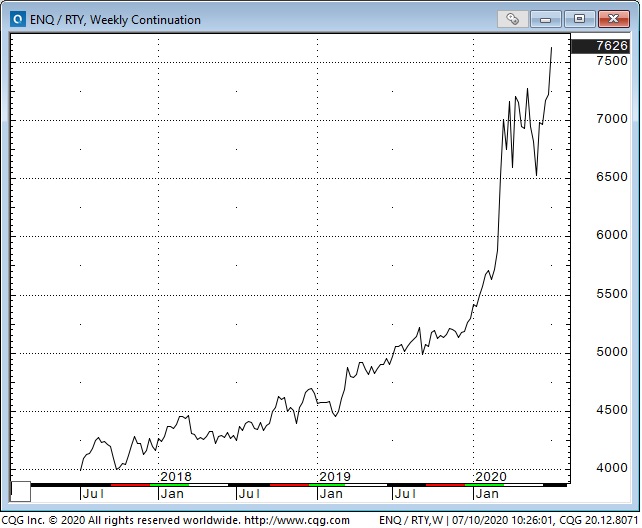The width and height of the screenshot is (642, 528).
Task: Maximize the ENQ / RTY chart window
Action: click(x=579, y=19)
